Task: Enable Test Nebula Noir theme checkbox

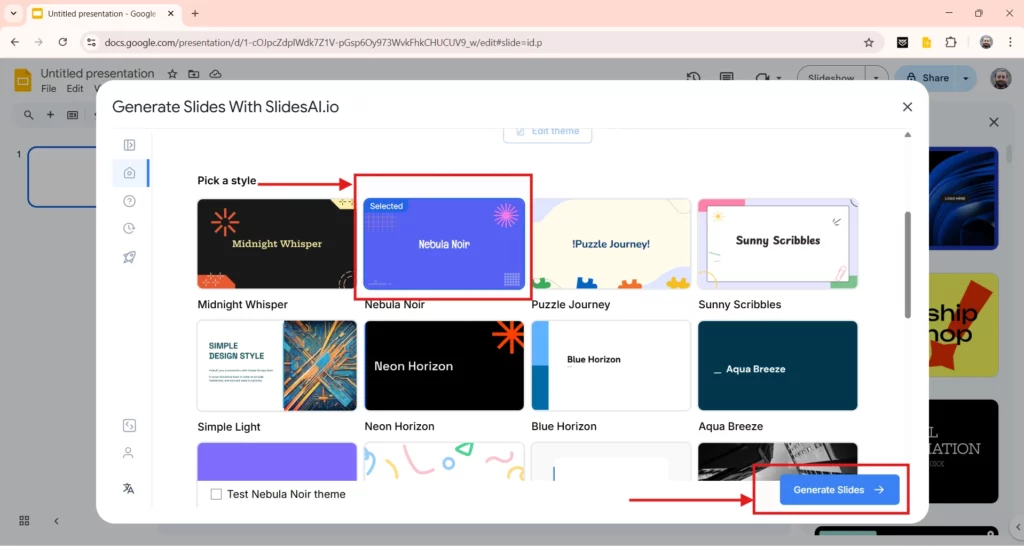Action: click(216, 494)
